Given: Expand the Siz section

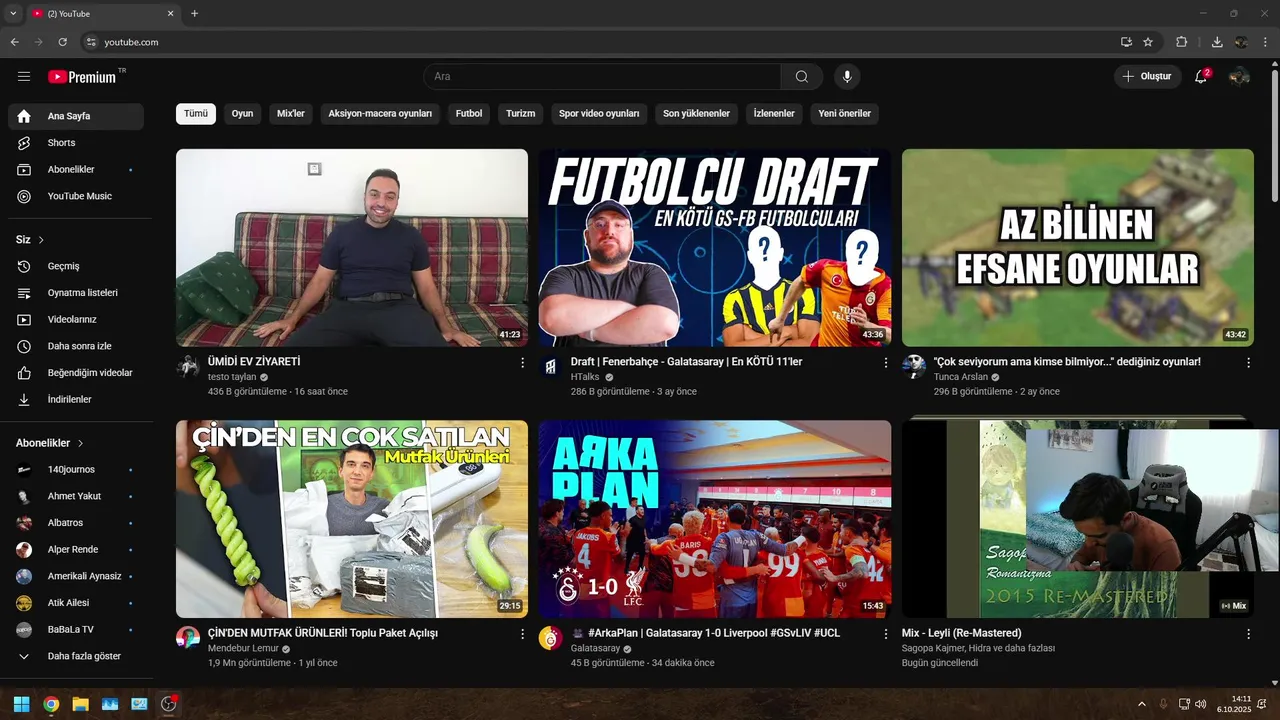Looking at the screenshot, I should click(30, 240).
